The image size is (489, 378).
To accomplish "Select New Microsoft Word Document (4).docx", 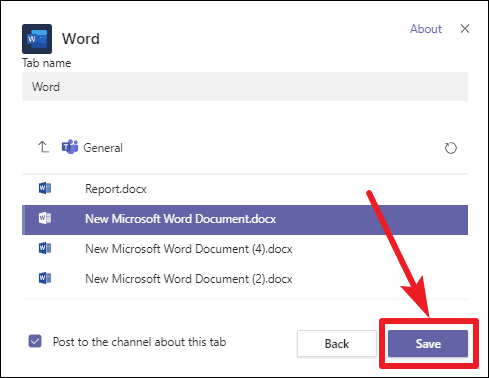I will pos(245,249).
